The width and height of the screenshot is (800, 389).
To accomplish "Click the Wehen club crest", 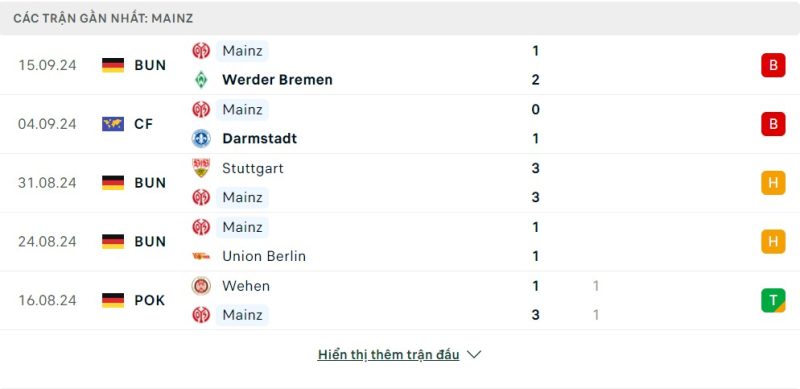I will (201, 285).
